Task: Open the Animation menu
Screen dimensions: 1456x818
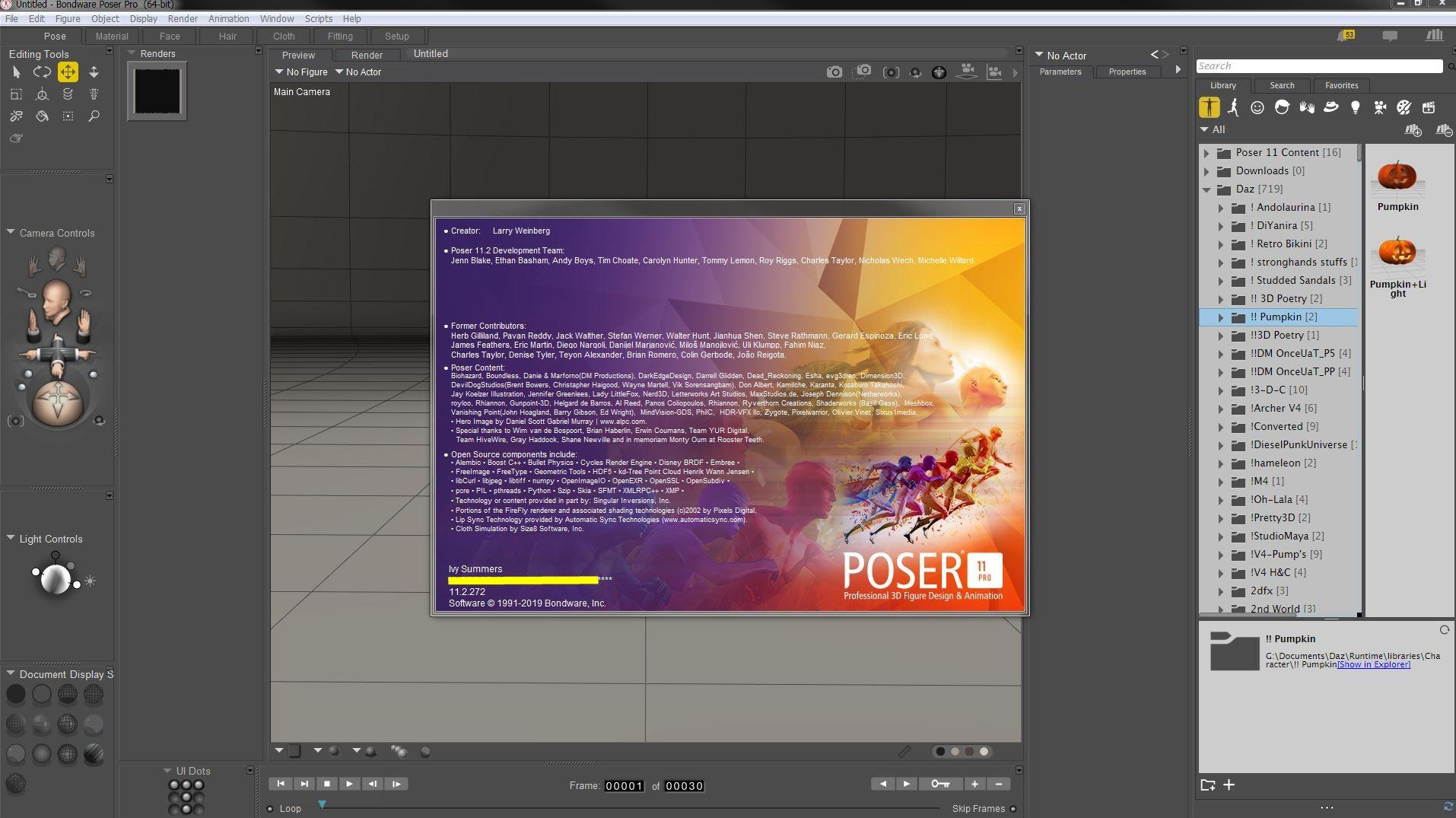Action: click(x=228, y=18)
